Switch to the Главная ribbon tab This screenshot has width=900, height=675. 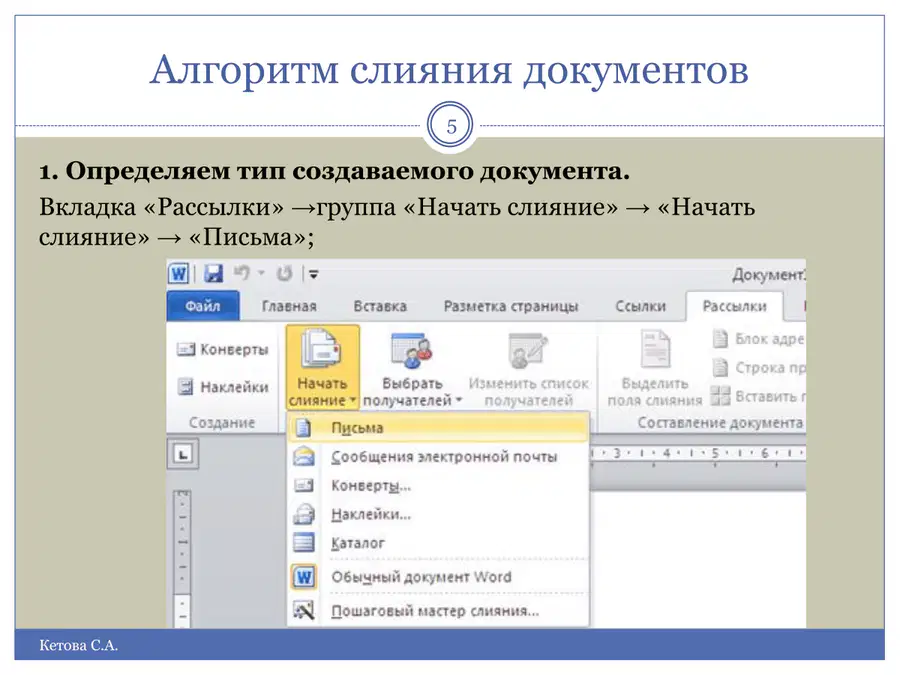click(x=289, y=307)
